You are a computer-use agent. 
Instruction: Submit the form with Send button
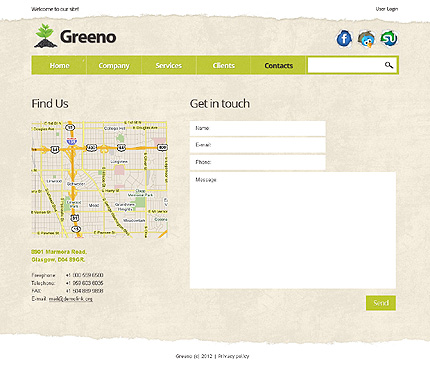point(381,303)
